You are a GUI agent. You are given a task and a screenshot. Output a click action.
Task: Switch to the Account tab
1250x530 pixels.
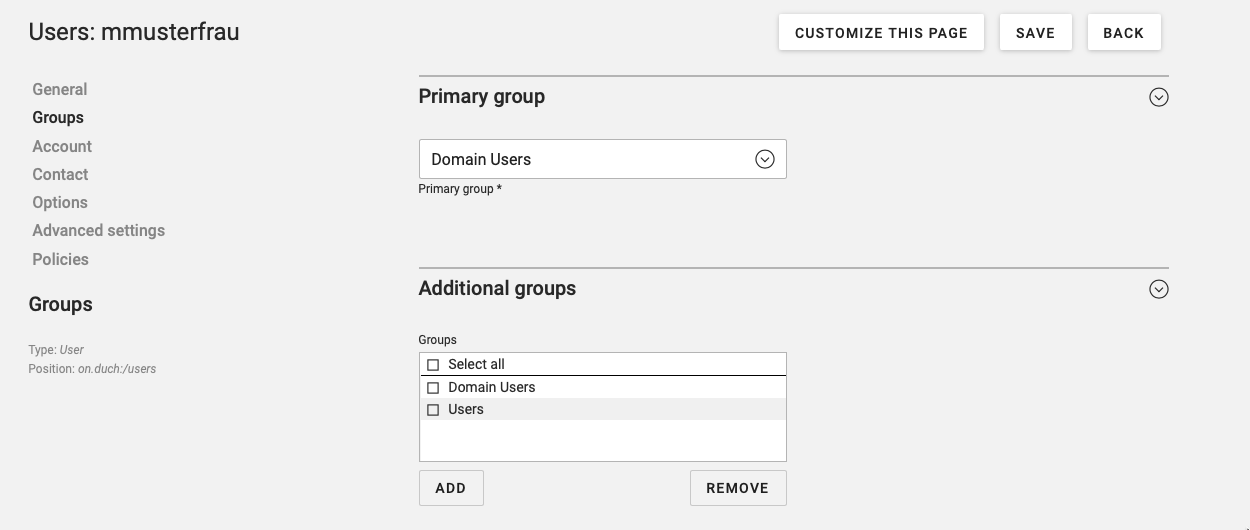[62, 146]
